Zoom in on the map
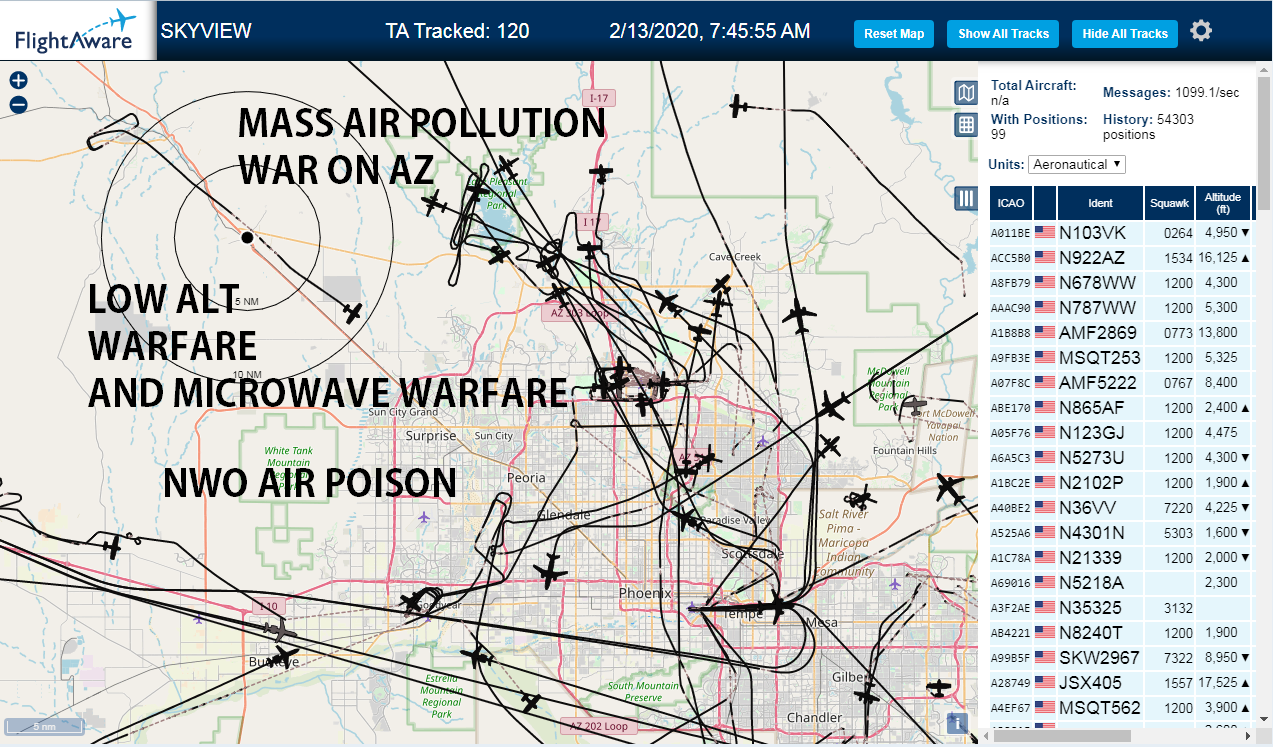Image resolution: width=1273 pixels, height=747 pixels. click(18, 81)
